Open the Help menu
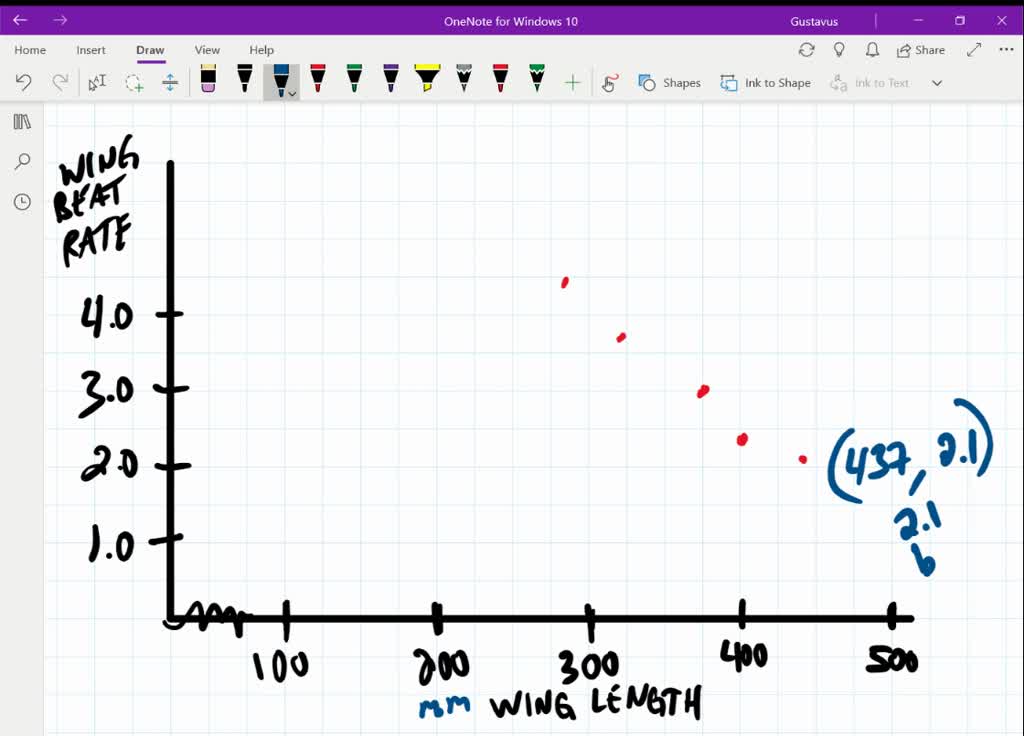This screenshot has width=1024, height=736. [x=261, y=49]
